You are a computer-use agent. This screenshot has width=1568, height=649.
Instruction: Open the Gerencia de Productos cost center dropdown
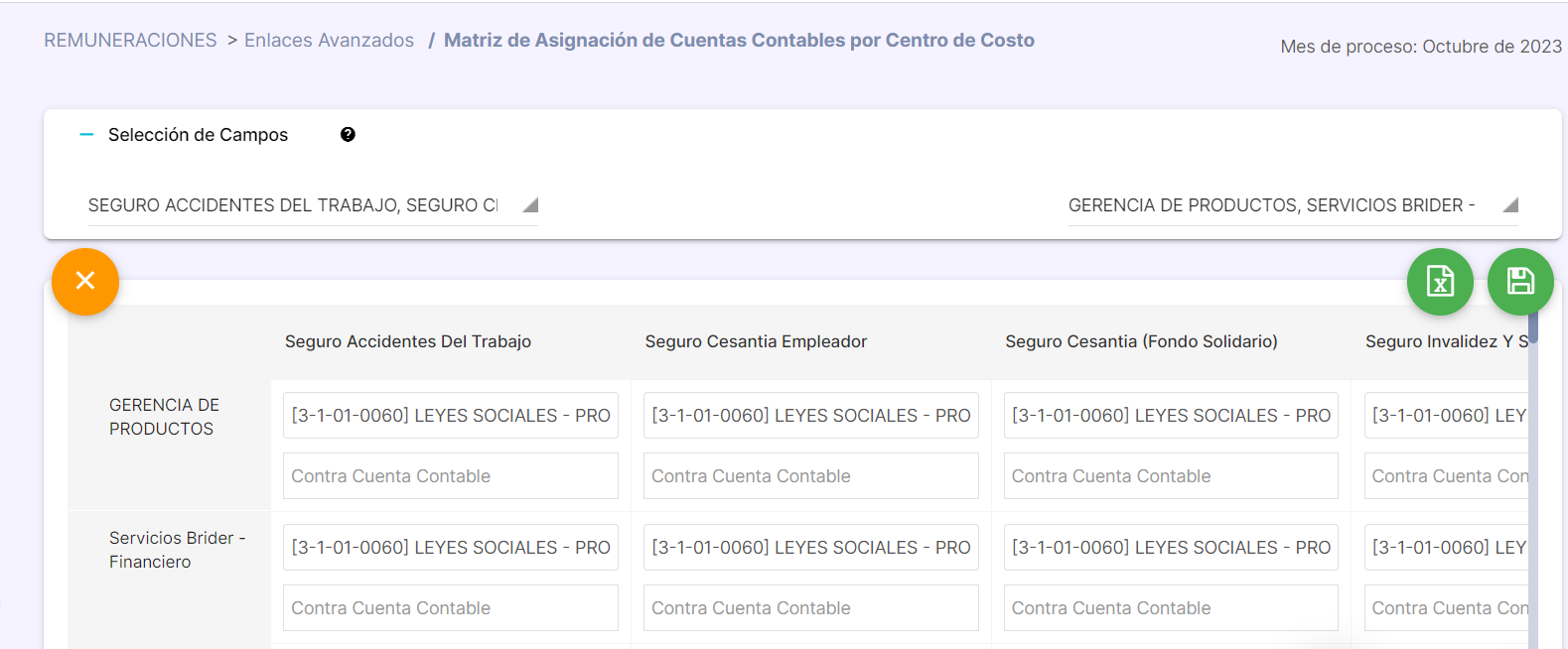[x=1293, y=205]
